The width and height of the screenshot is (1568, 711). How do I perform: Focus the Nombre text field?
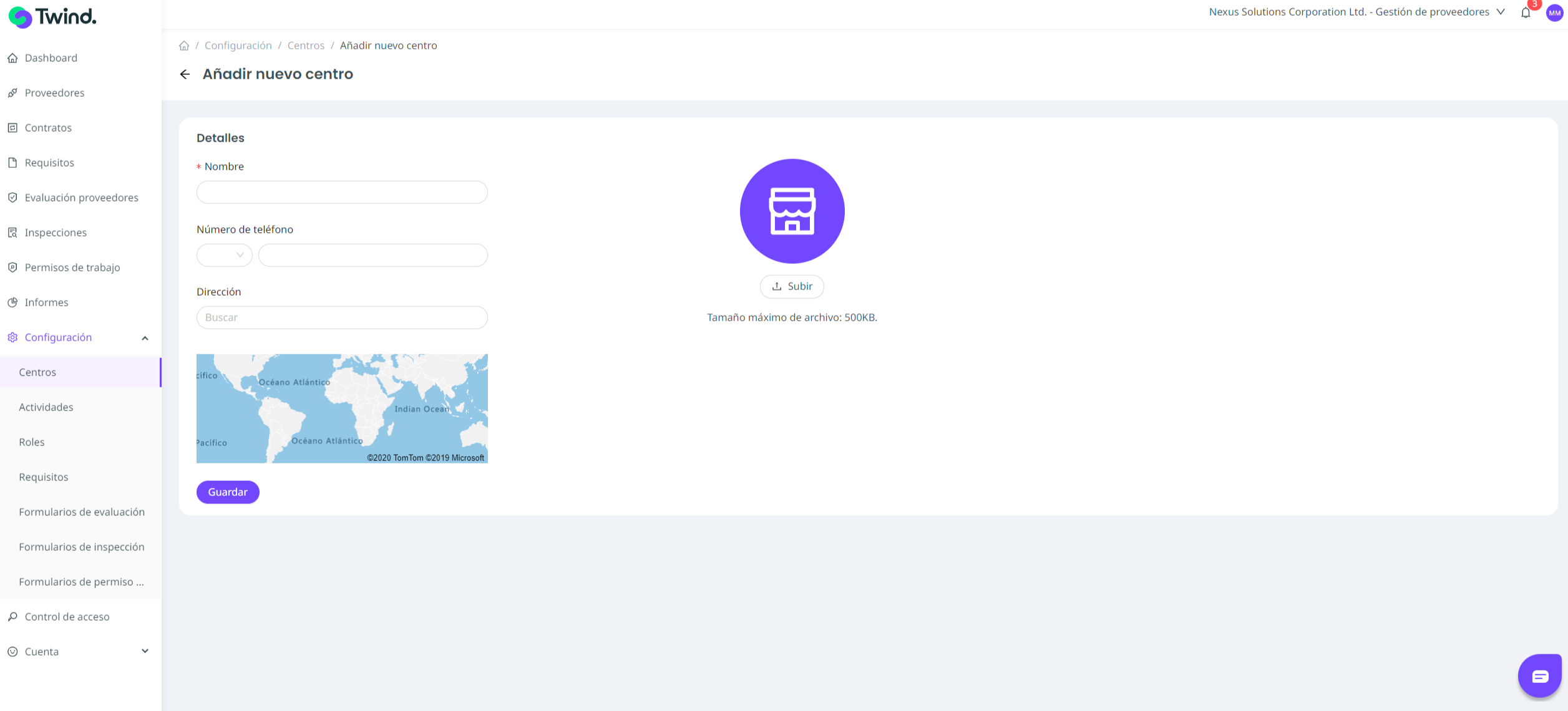pos(342,192)
